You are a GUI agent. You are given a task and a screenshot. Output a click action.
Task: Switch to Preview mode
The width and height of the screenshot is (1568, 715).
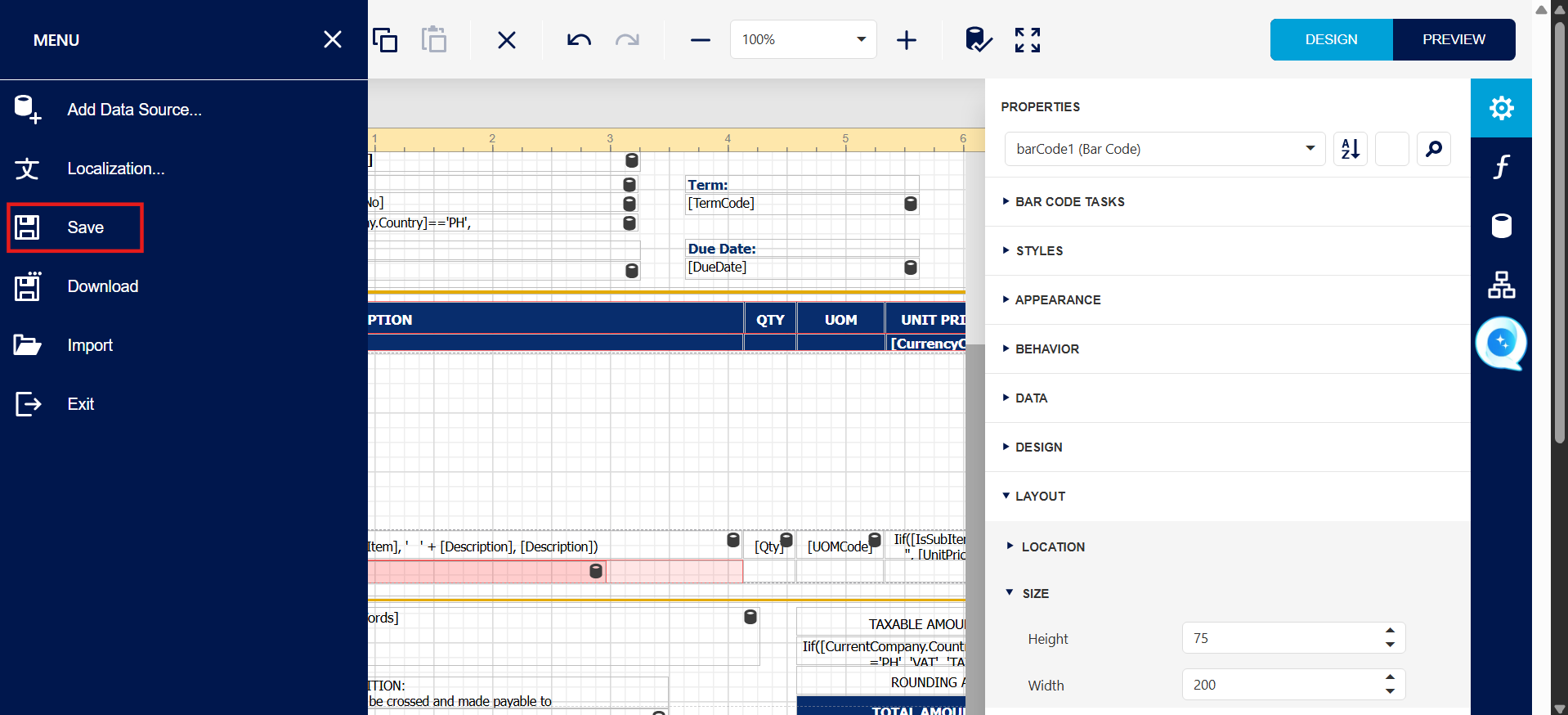tap(1454, 40)
